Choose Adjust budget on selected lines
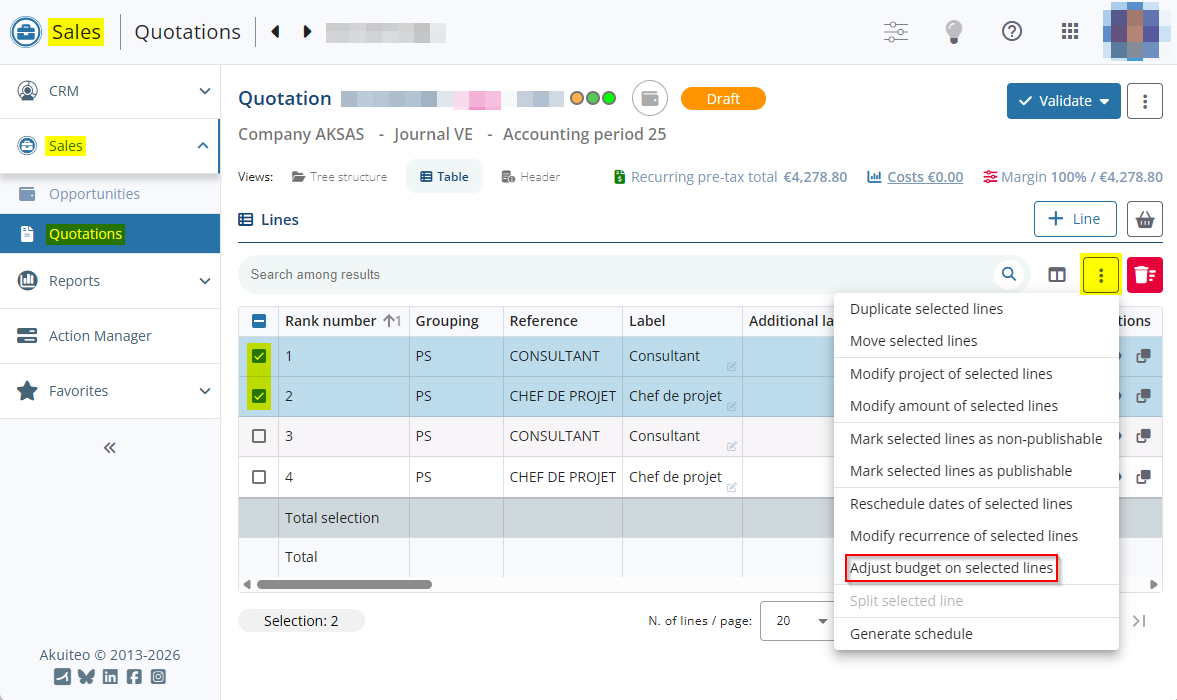This screenshot has height=700, width=1177. coord(951,568)
